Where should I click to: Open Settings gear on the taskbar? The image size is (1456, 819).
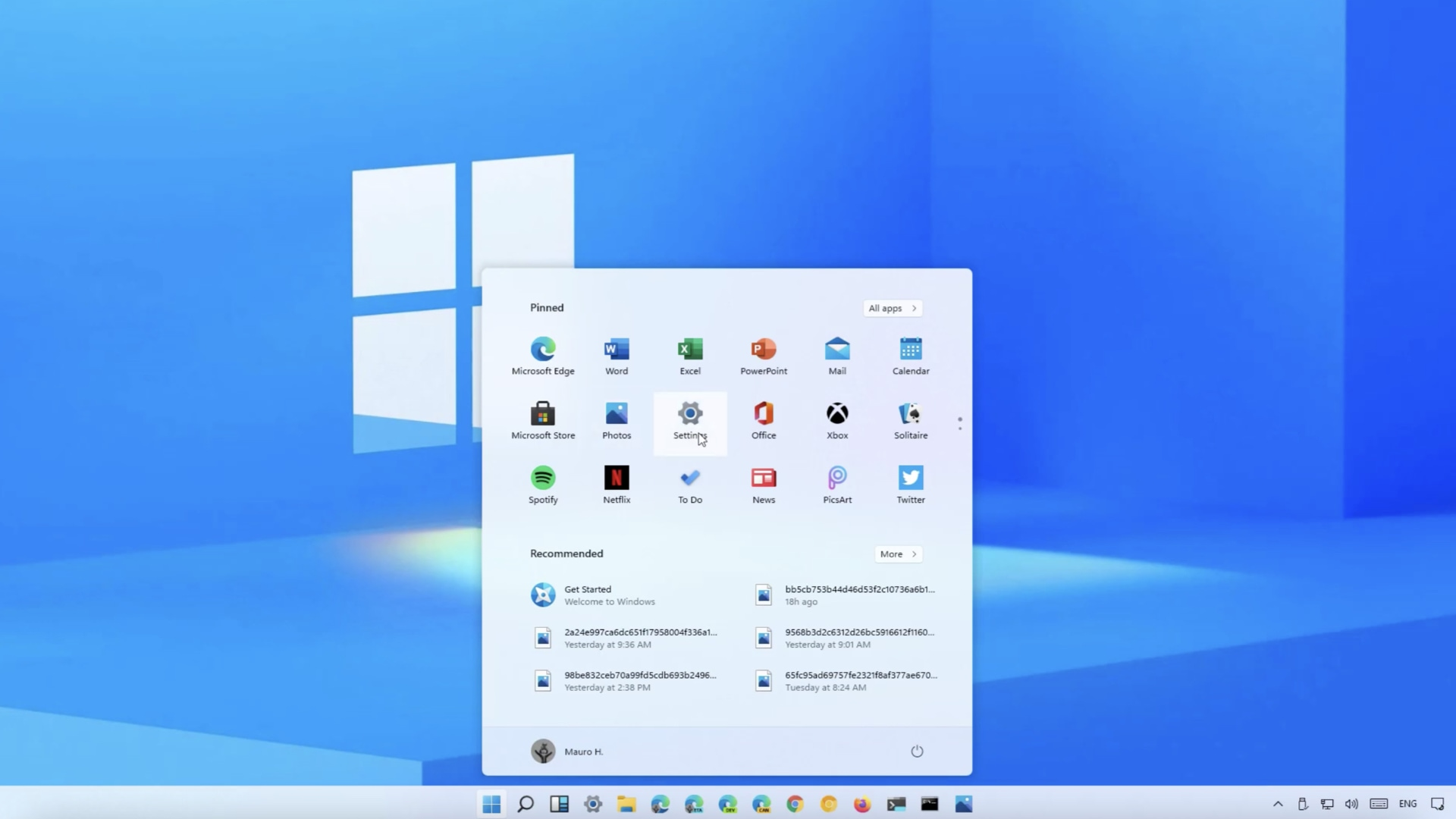(593, 804)
